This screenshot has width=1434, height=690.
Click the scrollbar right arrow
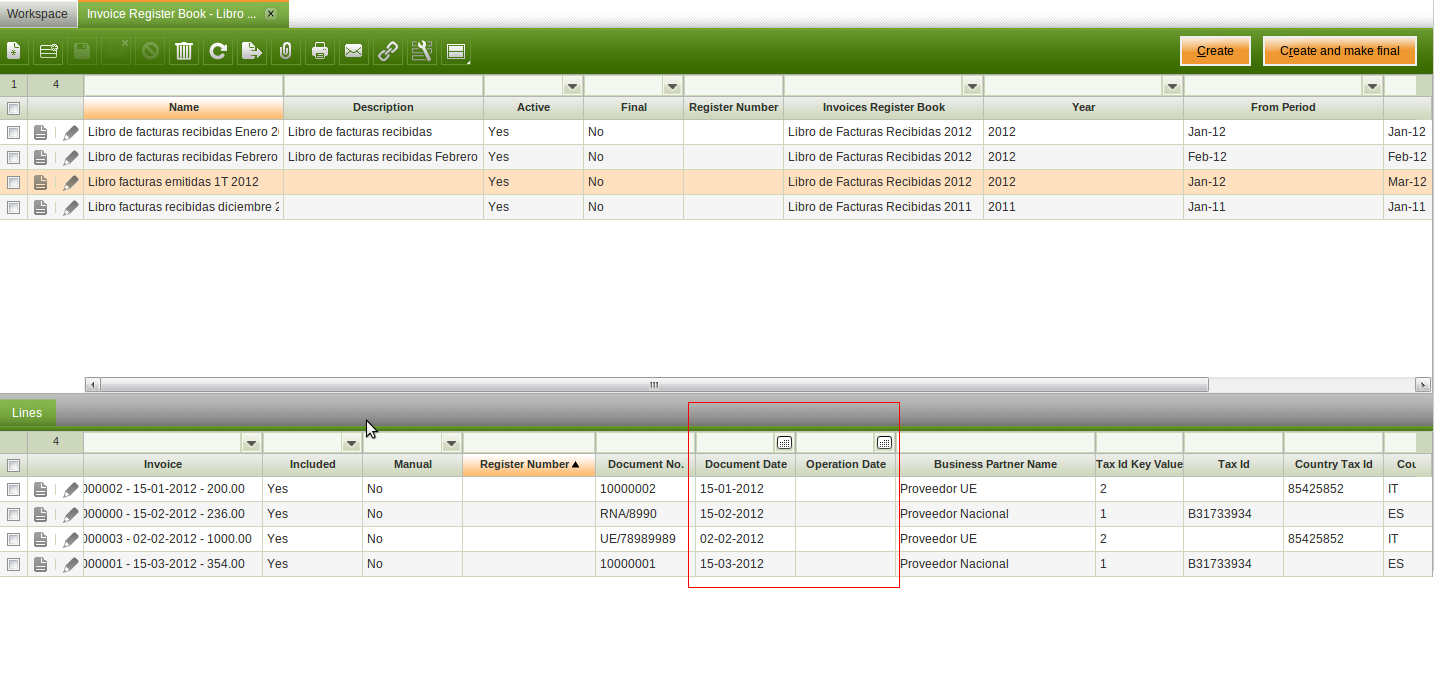pyautogui.click(x=1423, y=384)
